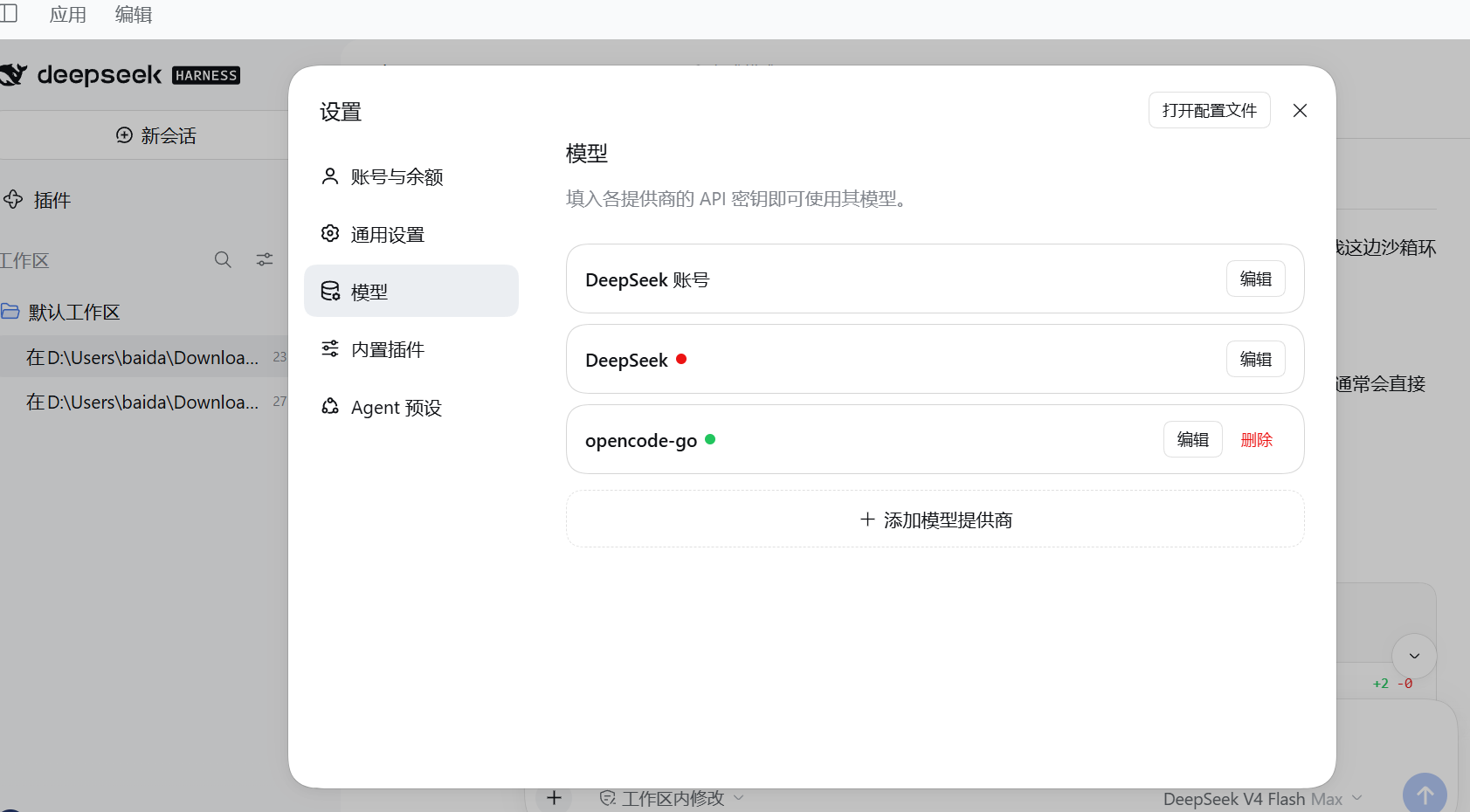The height and width of the screenshot is (812, 1470).
Task: Open the 应用 menu
Action: click(68, 15)
